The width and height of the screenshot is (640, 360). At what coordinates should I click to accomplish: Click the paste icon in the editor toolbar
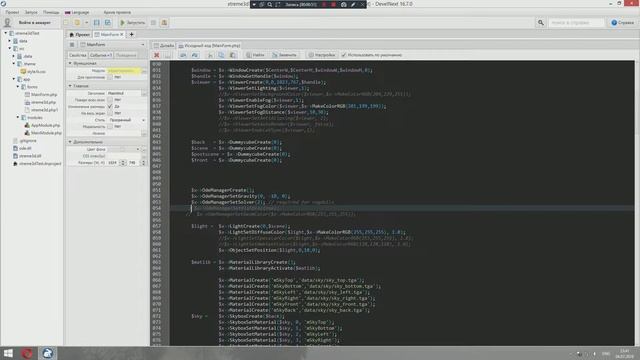(233, 55)
